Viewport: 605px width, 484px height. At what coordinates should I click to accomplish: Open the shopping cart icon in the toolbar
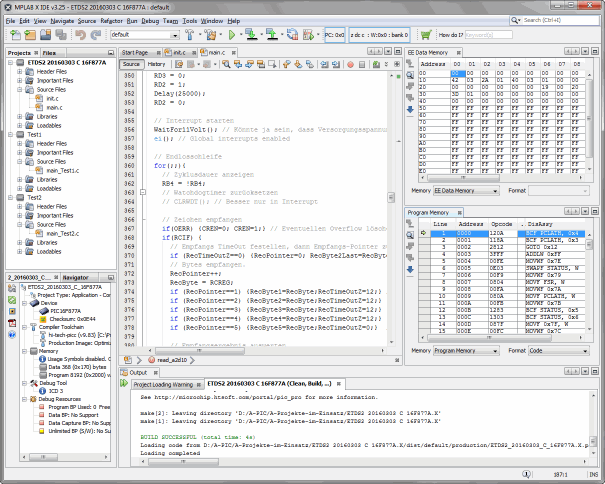tap(426, 35)
